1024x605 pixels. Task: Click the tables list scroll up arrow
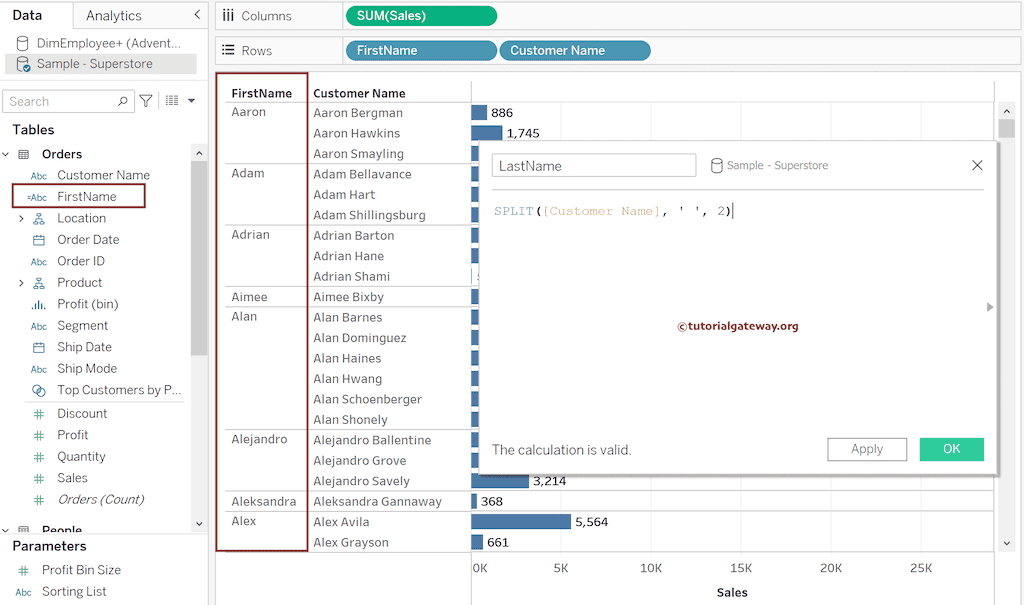tap(199, 153)
